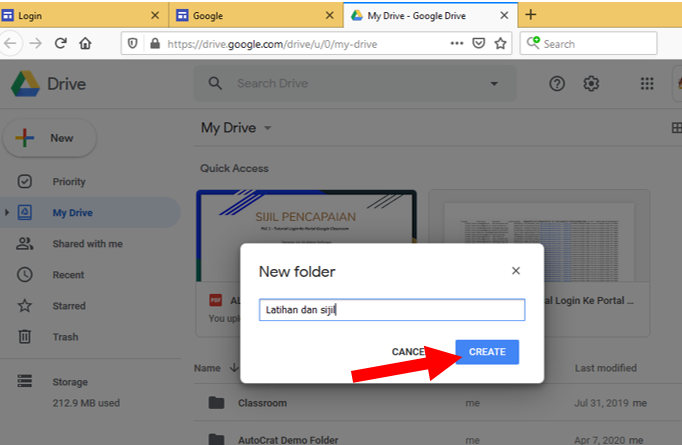Close the Google tab

tap(330, 16)
